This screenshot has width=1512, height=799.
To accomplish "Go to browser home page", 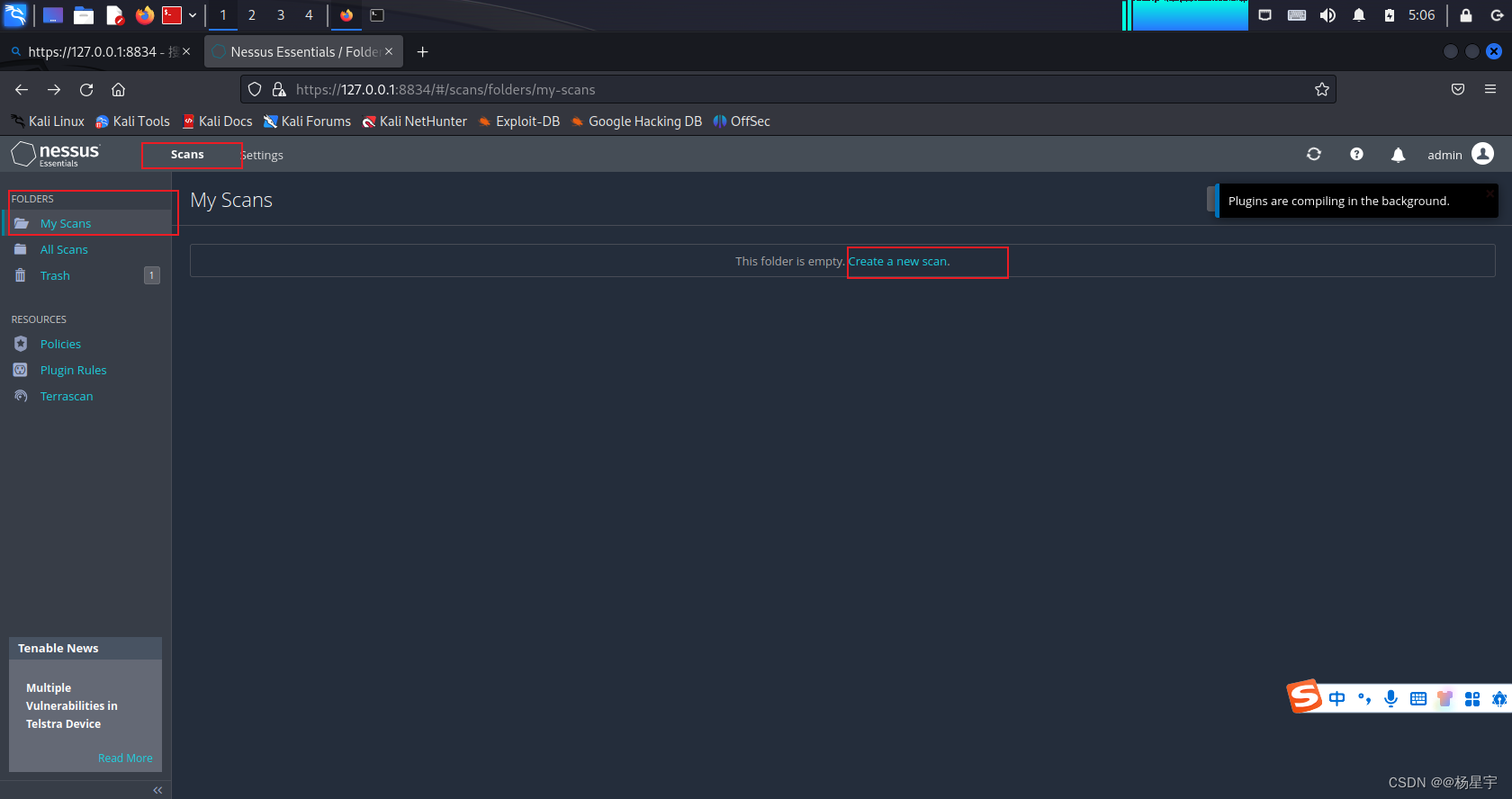I will (x=118, y=89).
